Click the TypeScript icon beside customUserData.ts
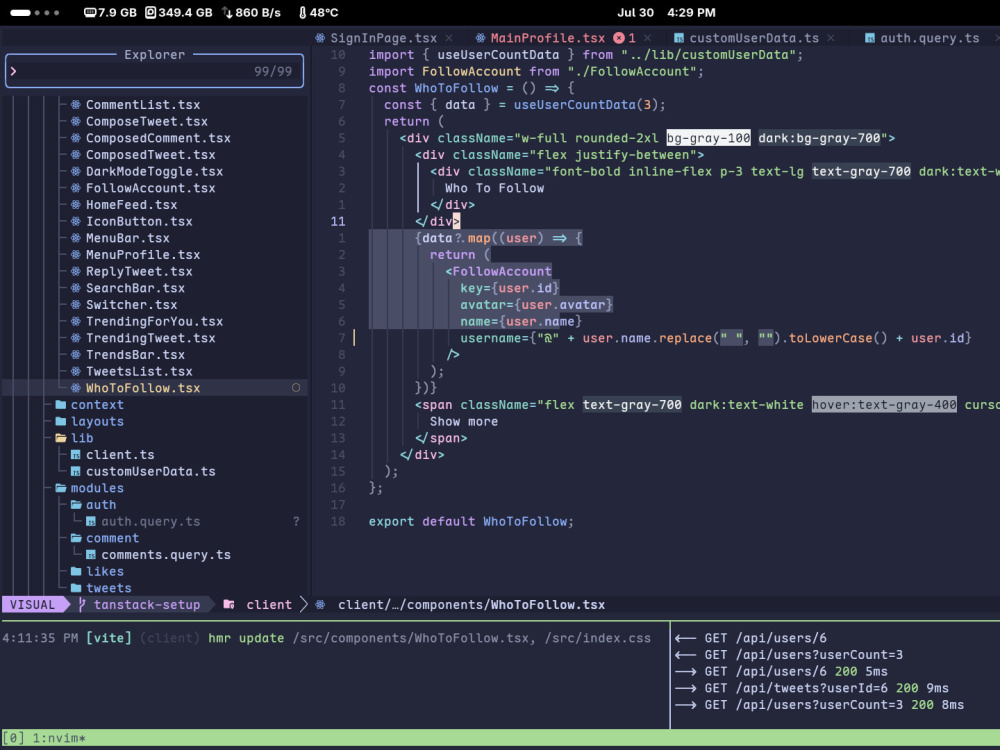Viewport: 1000px width, 750px height. [76, 471]
